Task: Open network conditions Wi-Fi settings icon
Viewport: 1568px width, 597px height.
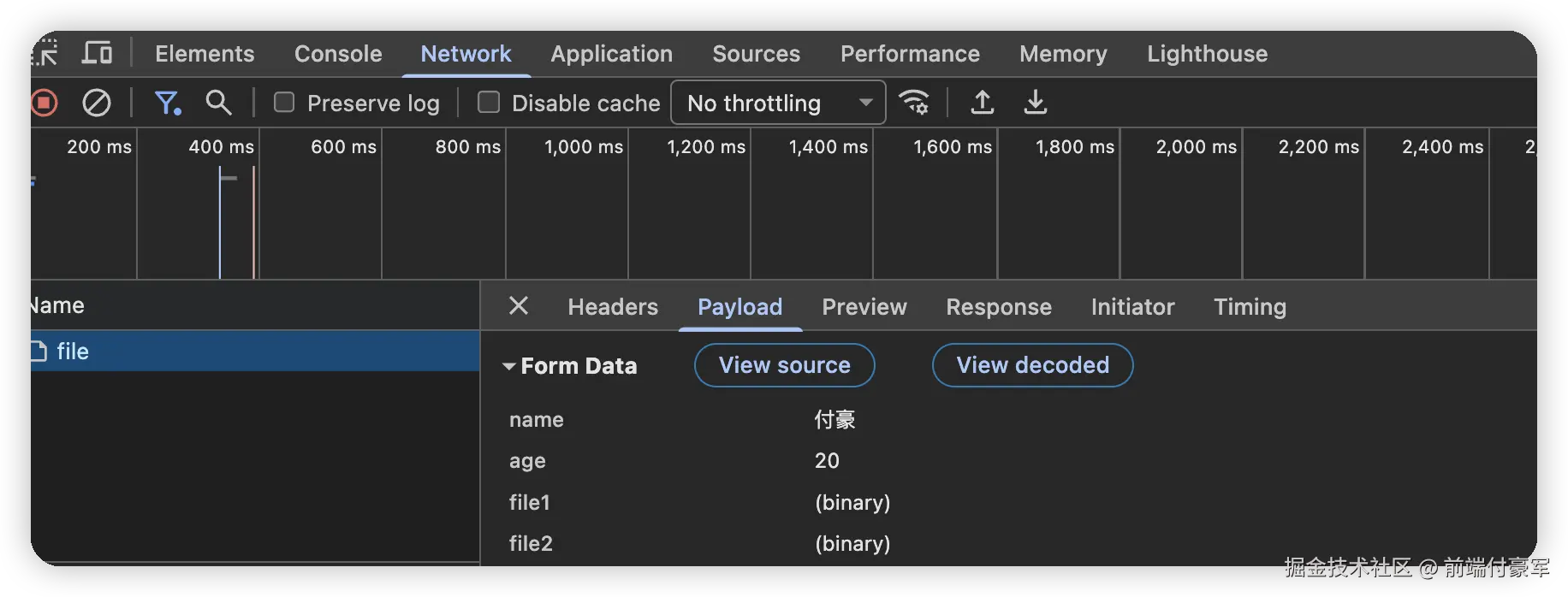Action: [914, 103]
